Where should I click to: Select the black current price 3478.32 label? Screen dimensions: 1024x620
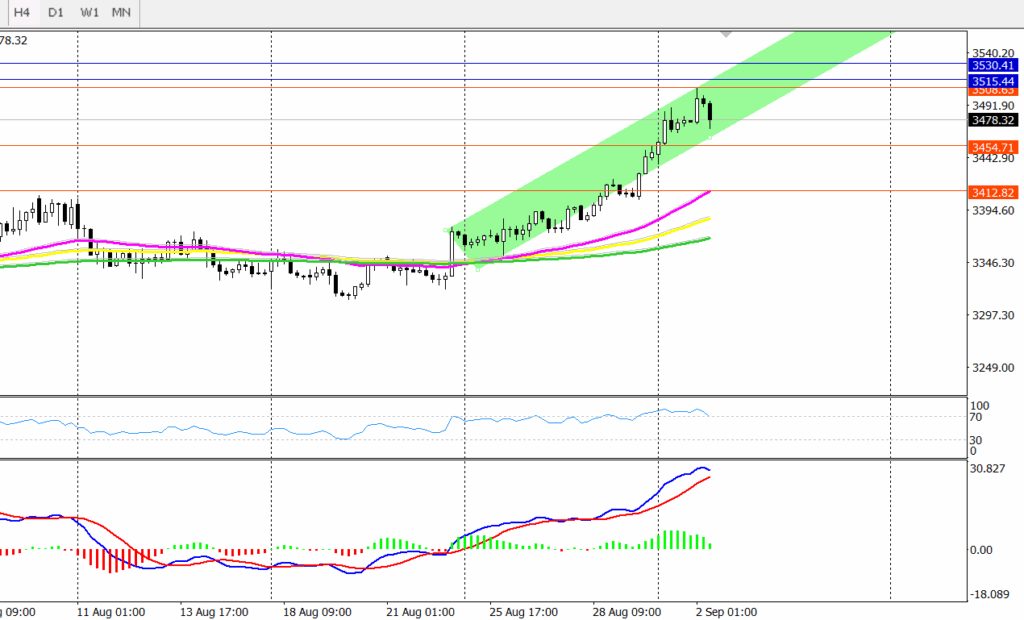point(993,120)
